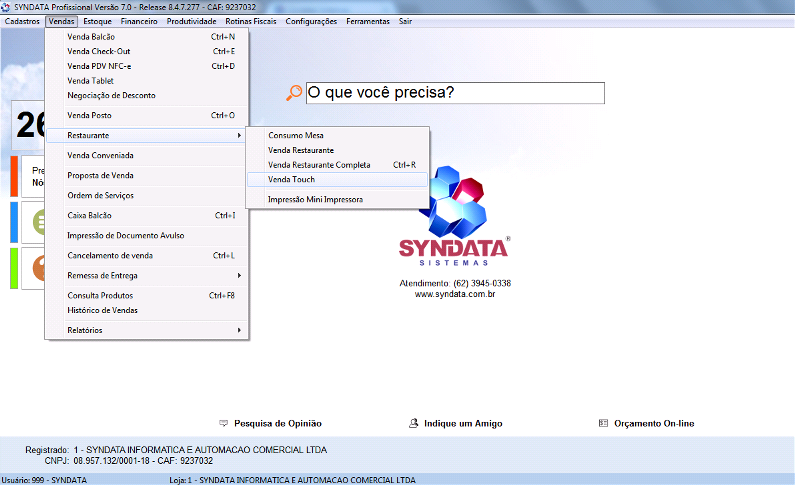Expand the Relatórios submenu arrow
Viewport: 795px width, 485px height.
(239, 330)
